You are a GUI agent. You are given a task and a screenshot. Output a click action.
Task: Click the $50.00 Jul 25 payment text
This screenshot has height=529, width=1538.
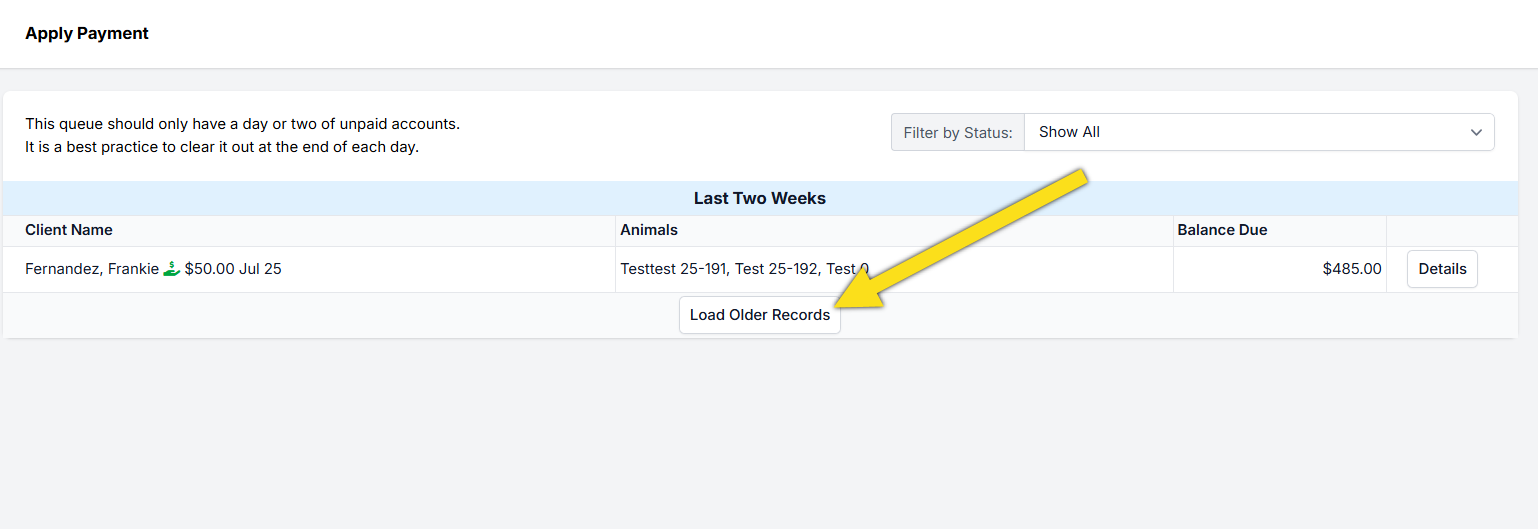click(x=233, y=269)
